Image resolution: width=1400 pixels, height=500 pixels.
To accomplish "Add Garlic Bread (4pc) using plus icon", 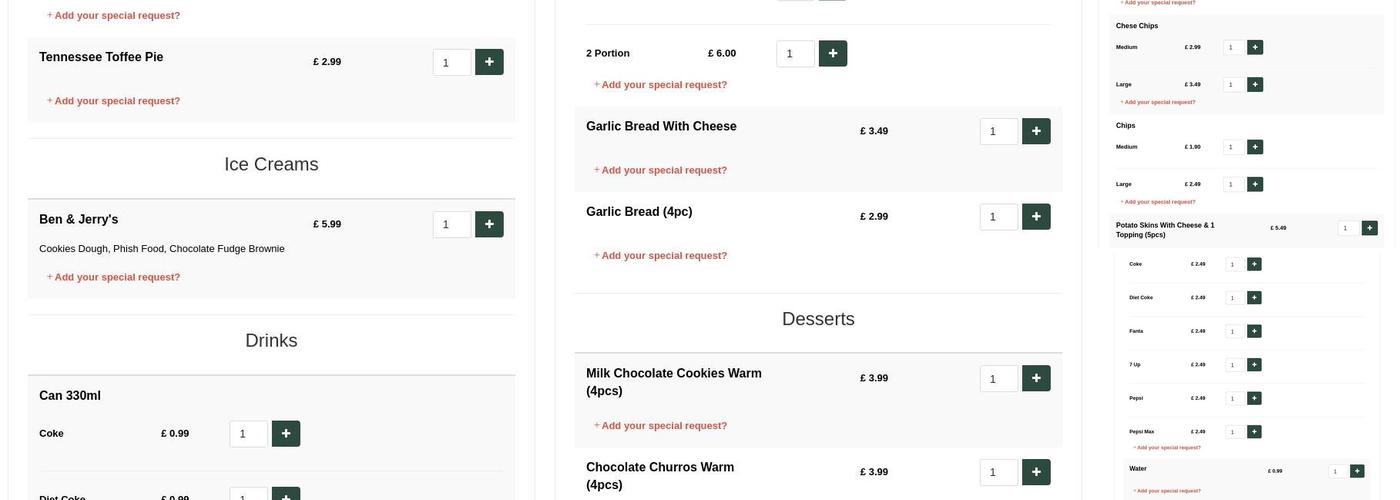I will [x=1036, y=217].
